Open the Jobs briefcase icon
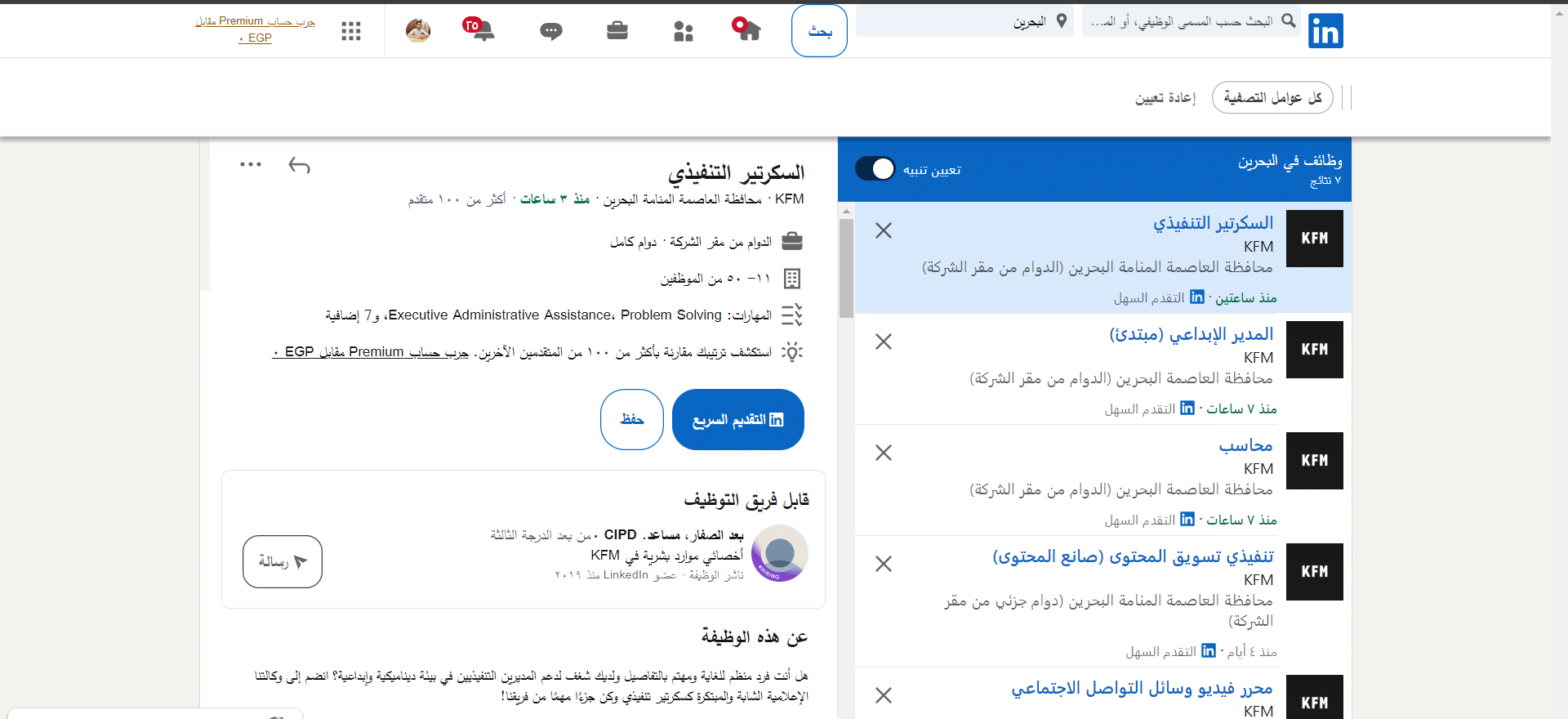1568x719 pixels. point(617,31)
